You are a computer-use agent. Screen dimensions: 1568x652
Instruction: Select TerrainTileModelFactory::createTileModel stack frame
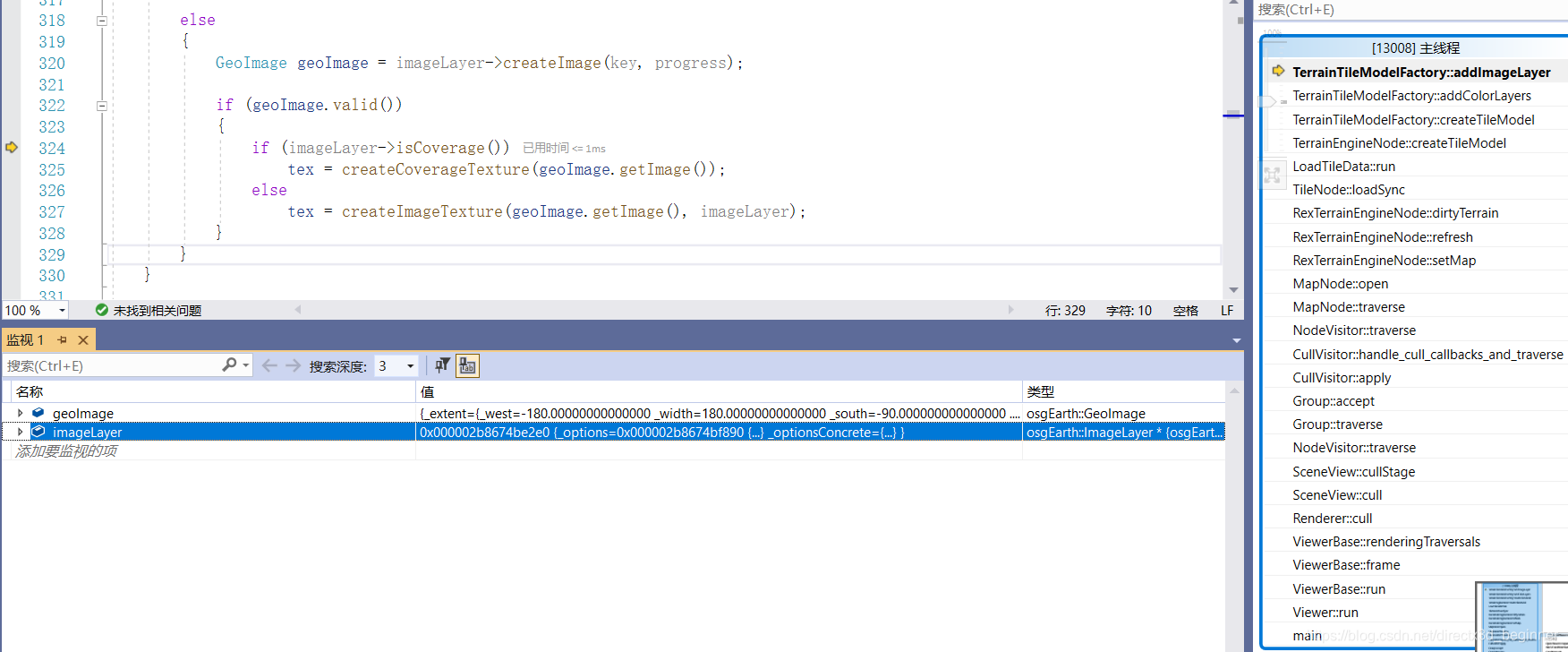click(1413, 120)
